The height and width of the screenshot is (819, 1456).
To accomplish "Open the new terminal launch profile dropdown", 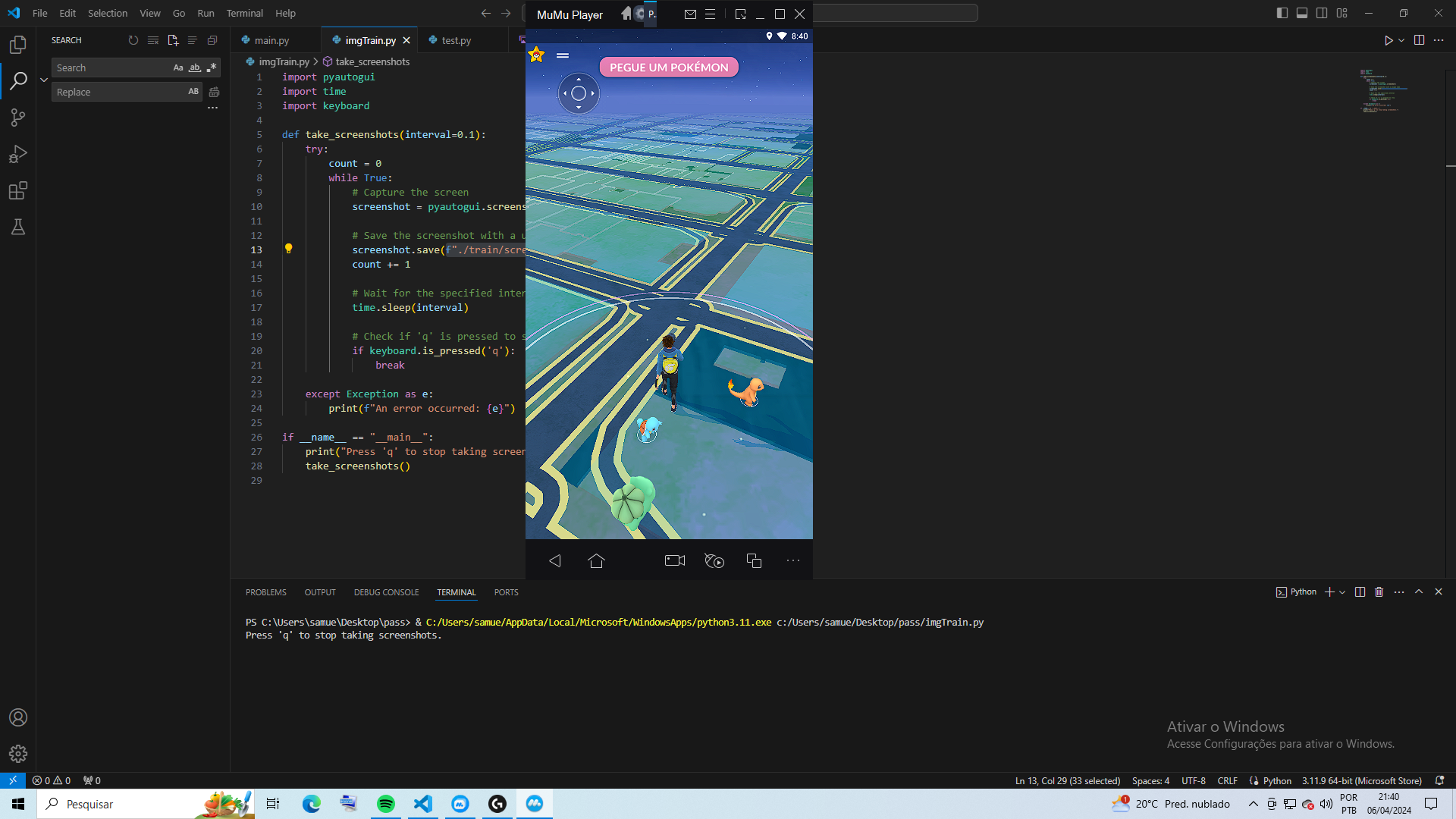I will (x=1342, y=592).
